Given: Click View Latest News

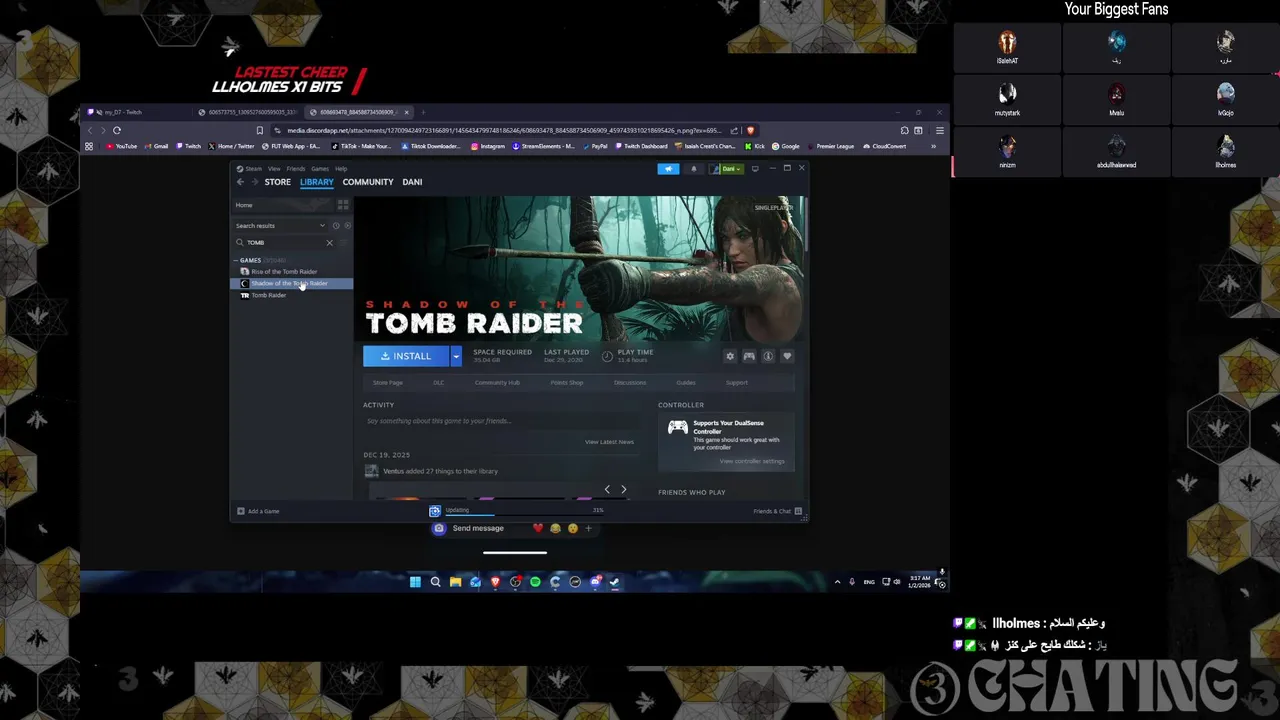Looking at the screenshot, I should click(609, 442).
